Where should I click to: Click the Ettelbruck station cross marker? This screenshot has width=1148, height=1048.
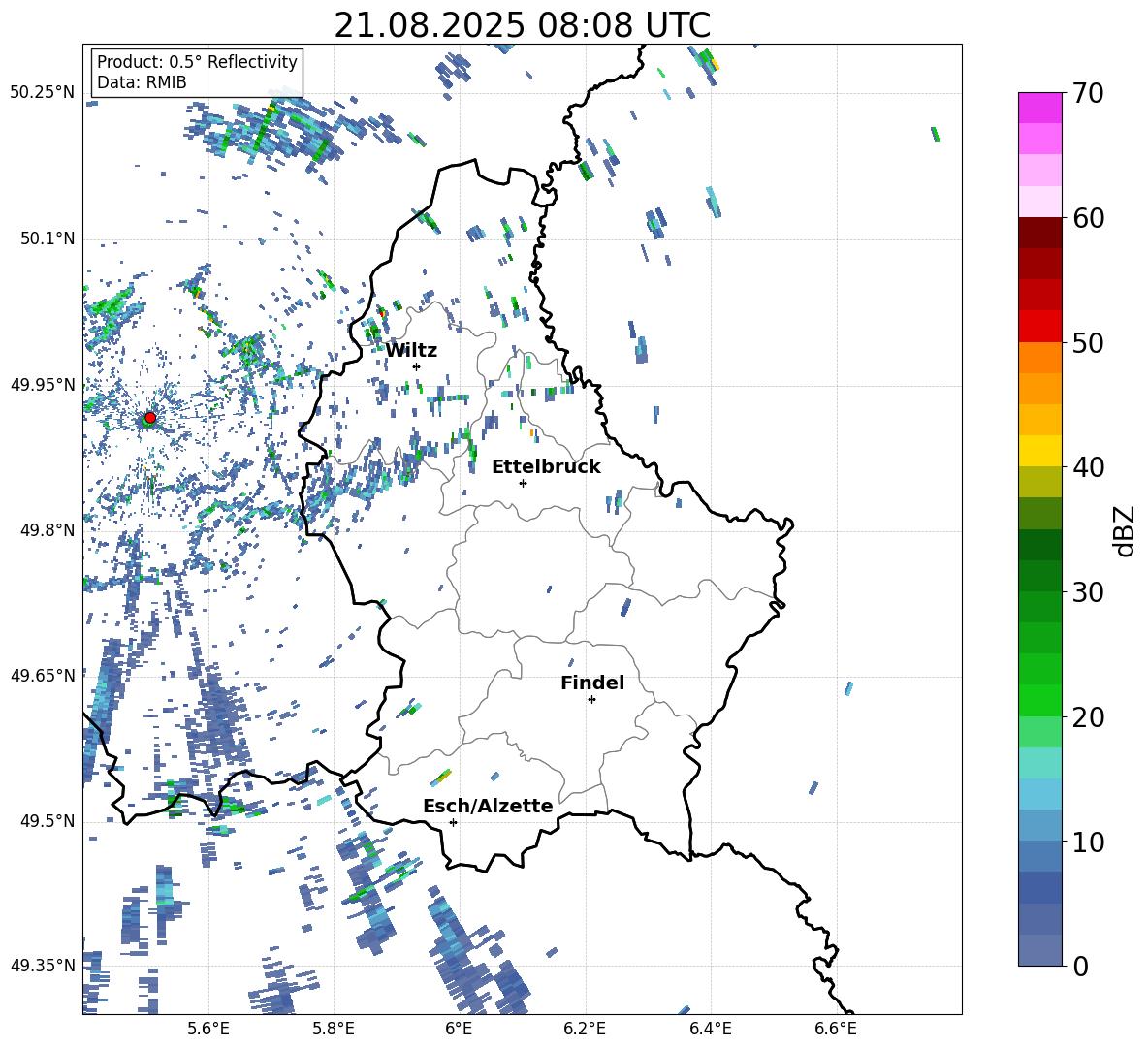[523, 483]
